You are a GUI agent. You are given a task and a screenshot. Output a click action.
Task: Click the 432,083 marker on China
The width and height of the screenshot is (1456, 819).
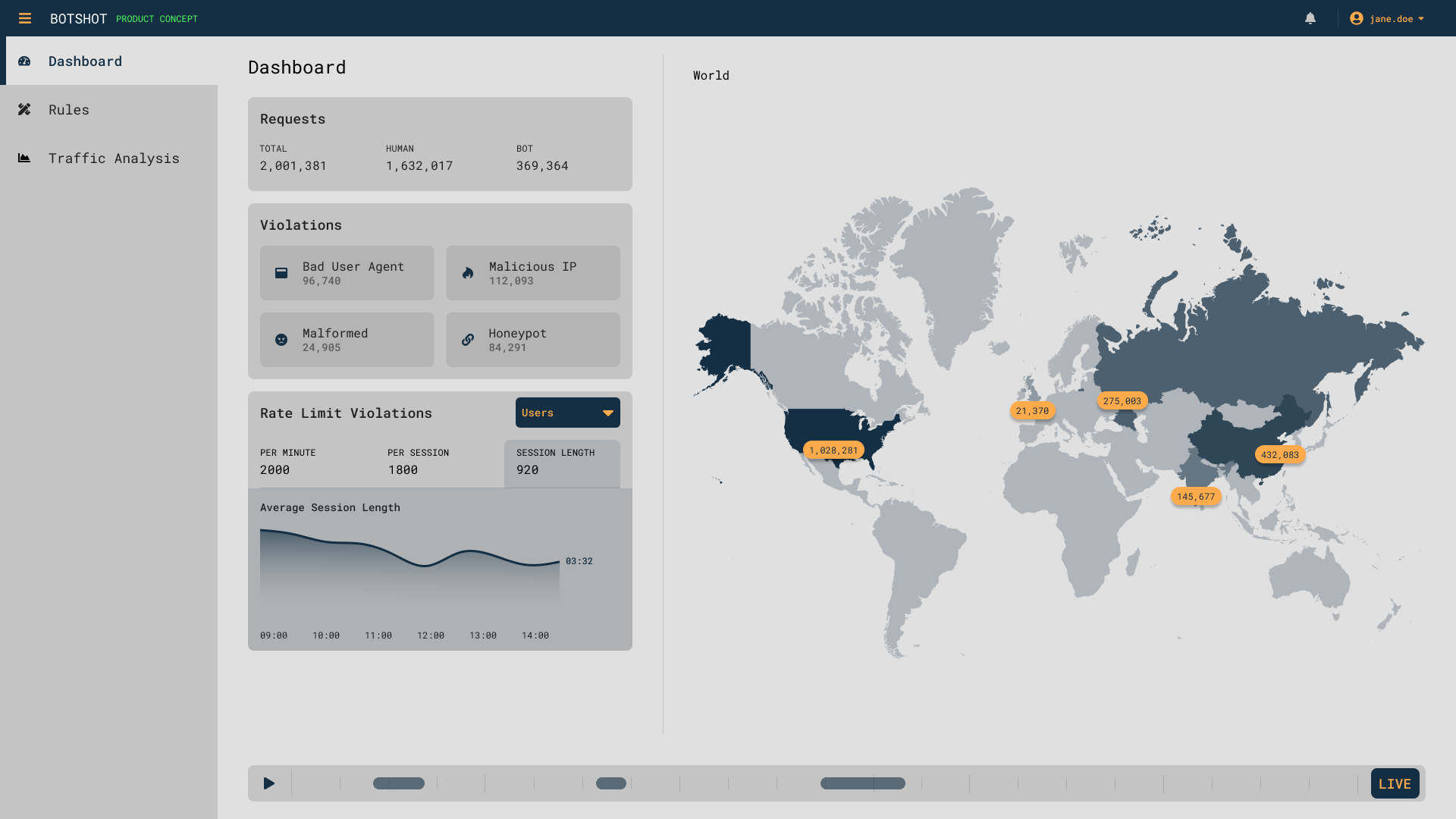click(1279, 455)
